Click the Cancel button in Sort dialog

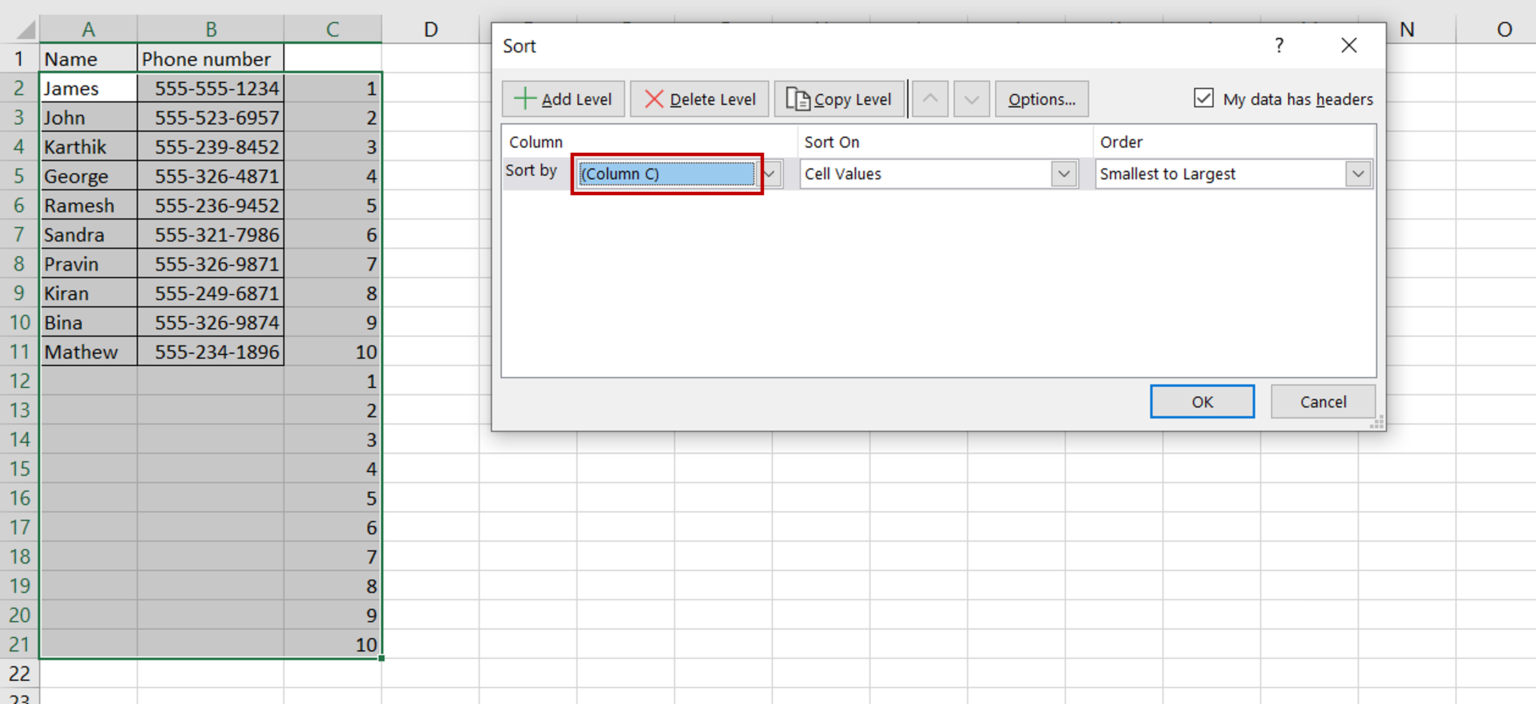point(1322,401)
